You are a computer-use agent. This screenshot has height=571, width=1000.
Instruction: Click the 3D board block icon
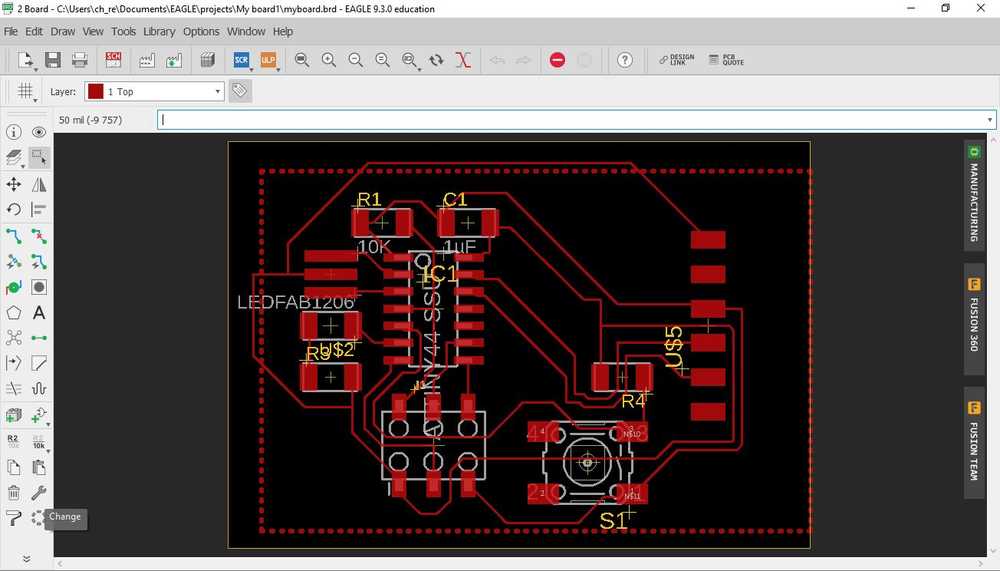[x=208, y=60]
